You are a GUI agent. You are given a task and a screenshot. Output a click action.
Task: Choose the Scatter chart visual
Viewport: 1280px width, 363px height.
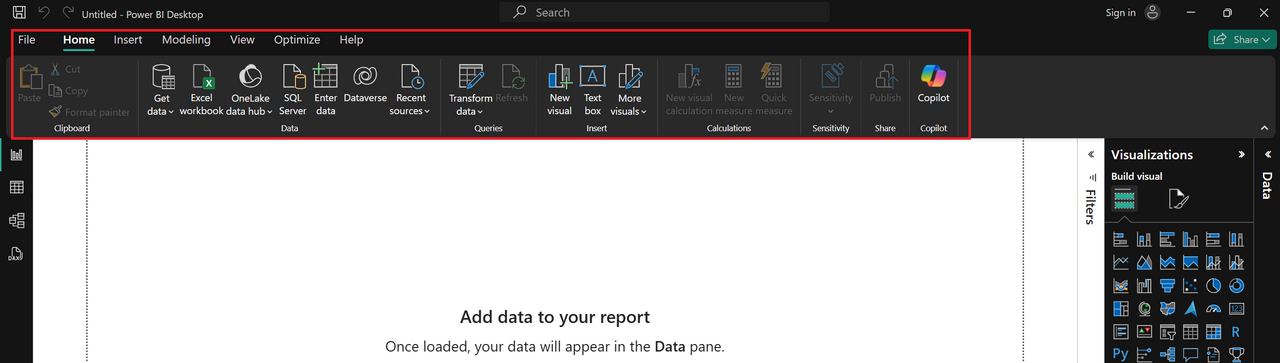coord(1190,286)
